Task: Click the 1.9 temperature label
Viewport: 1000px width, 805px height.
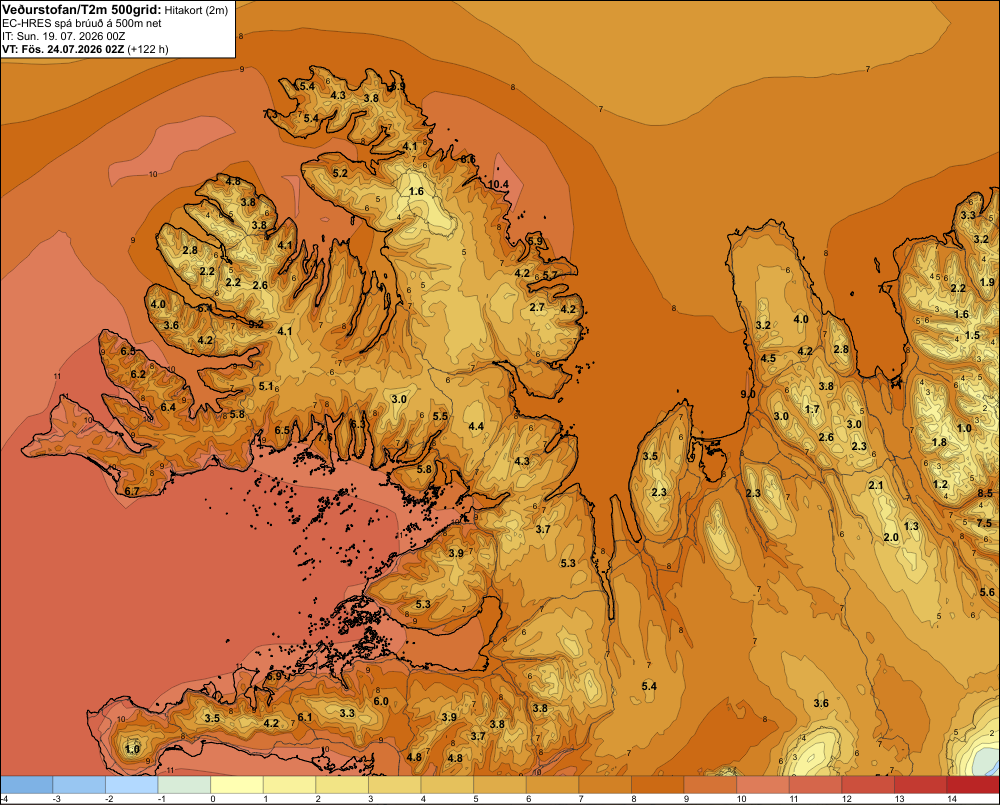Action: 987,282
